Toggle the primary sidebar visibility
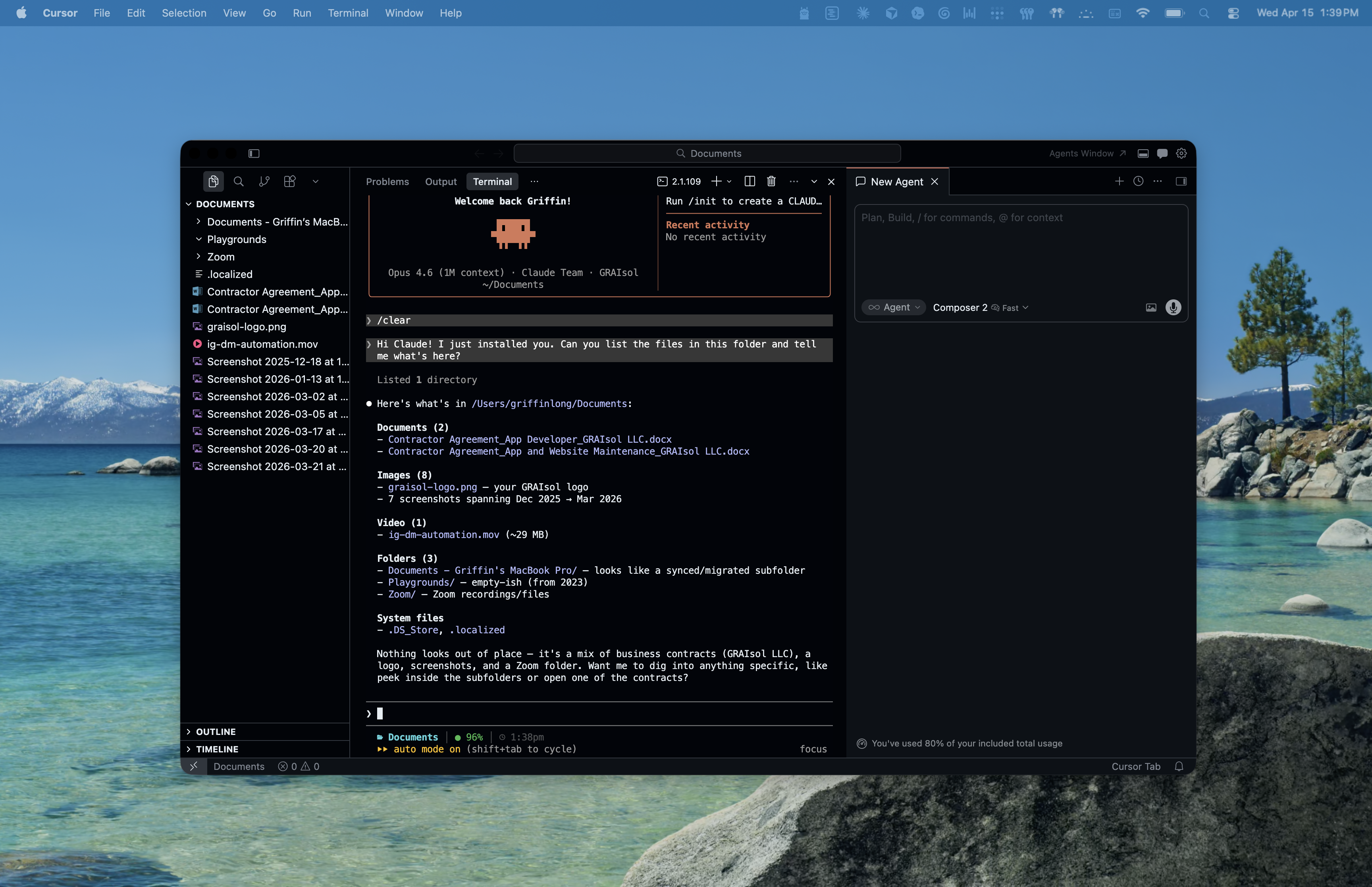The height and width of the screenshot is (887, 1372). pos(254,153)
